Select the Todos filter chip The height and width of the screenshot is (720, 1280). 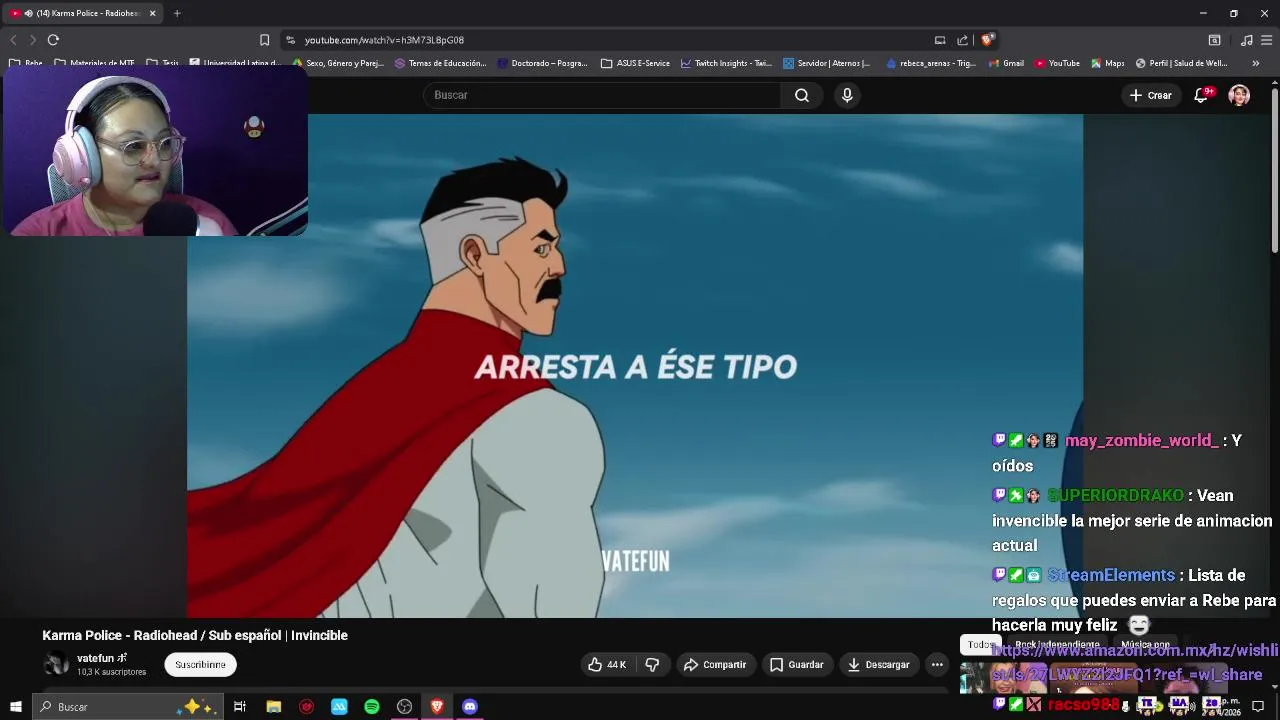pos(979,645)
